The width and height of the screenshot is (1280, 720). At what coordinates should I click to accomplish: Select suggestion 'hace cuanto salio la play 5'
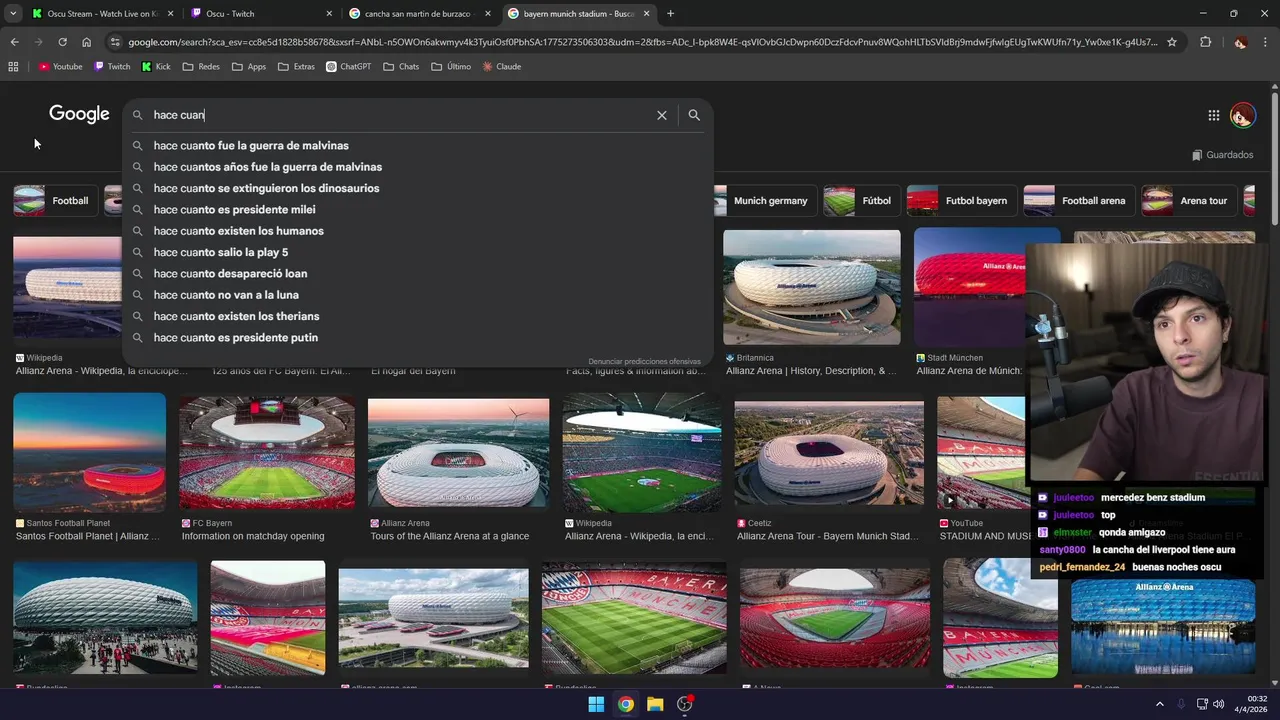pos(417,252)
